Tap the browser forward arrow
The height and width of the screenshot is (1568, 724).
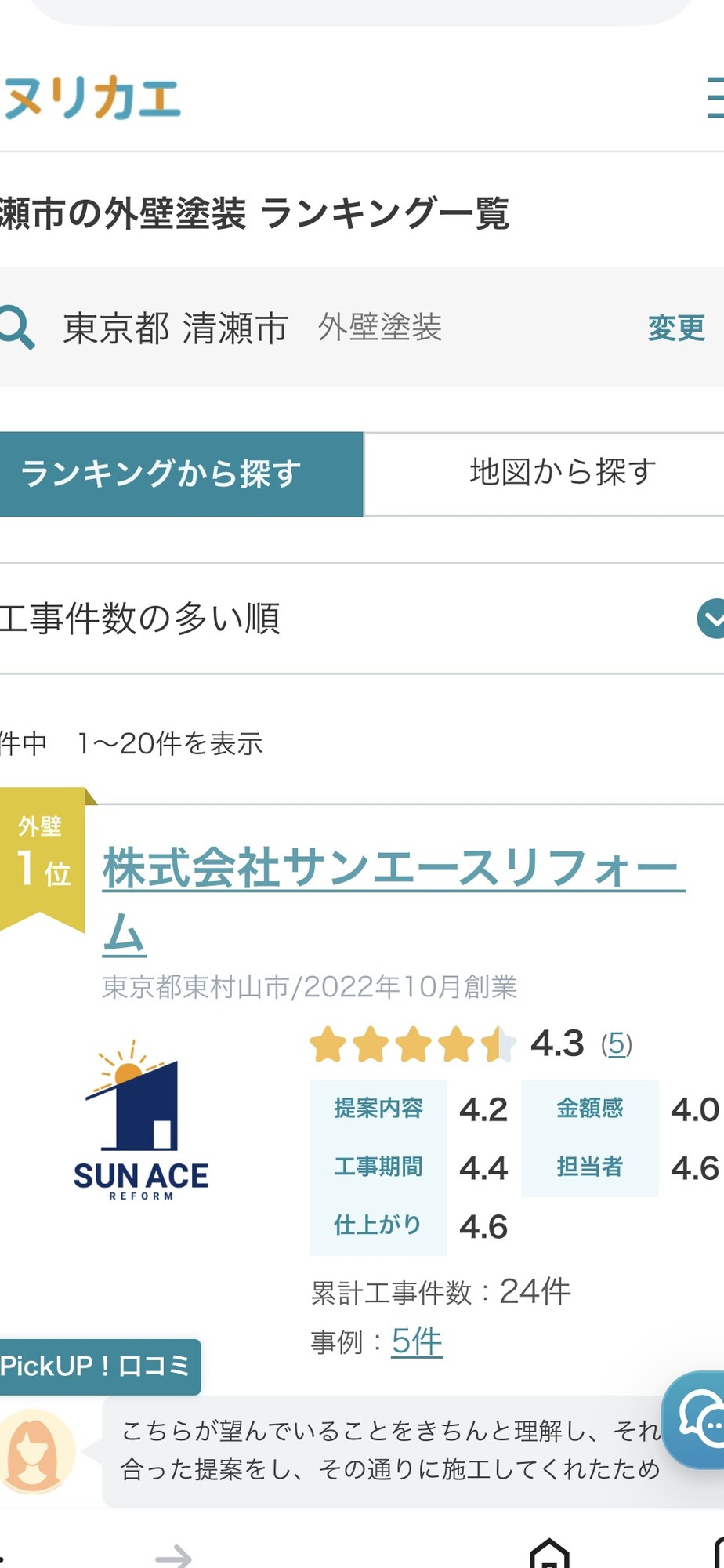click(173, 1555)
